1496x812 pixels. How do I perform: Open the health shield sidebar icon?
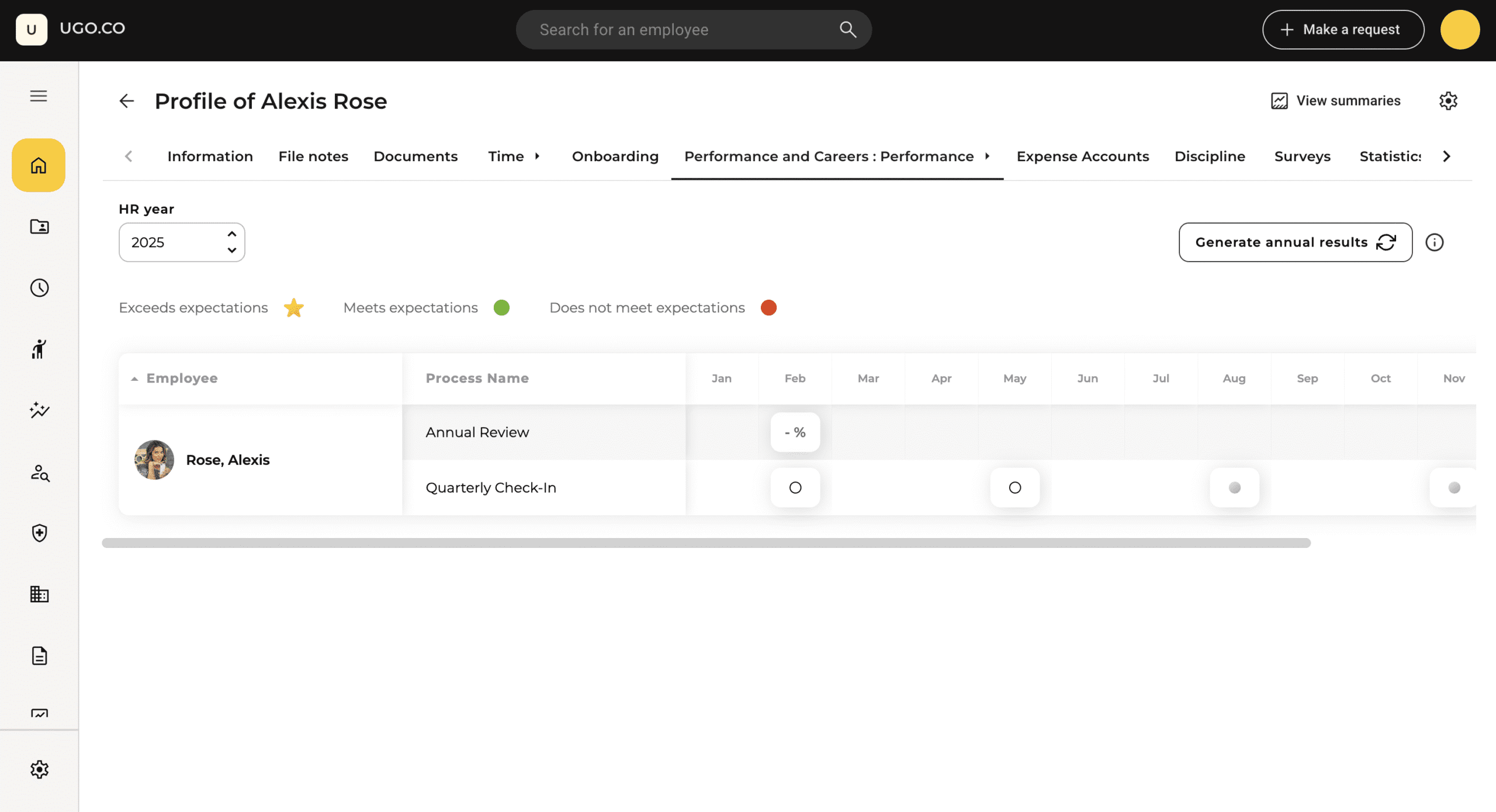coord(39,533)
